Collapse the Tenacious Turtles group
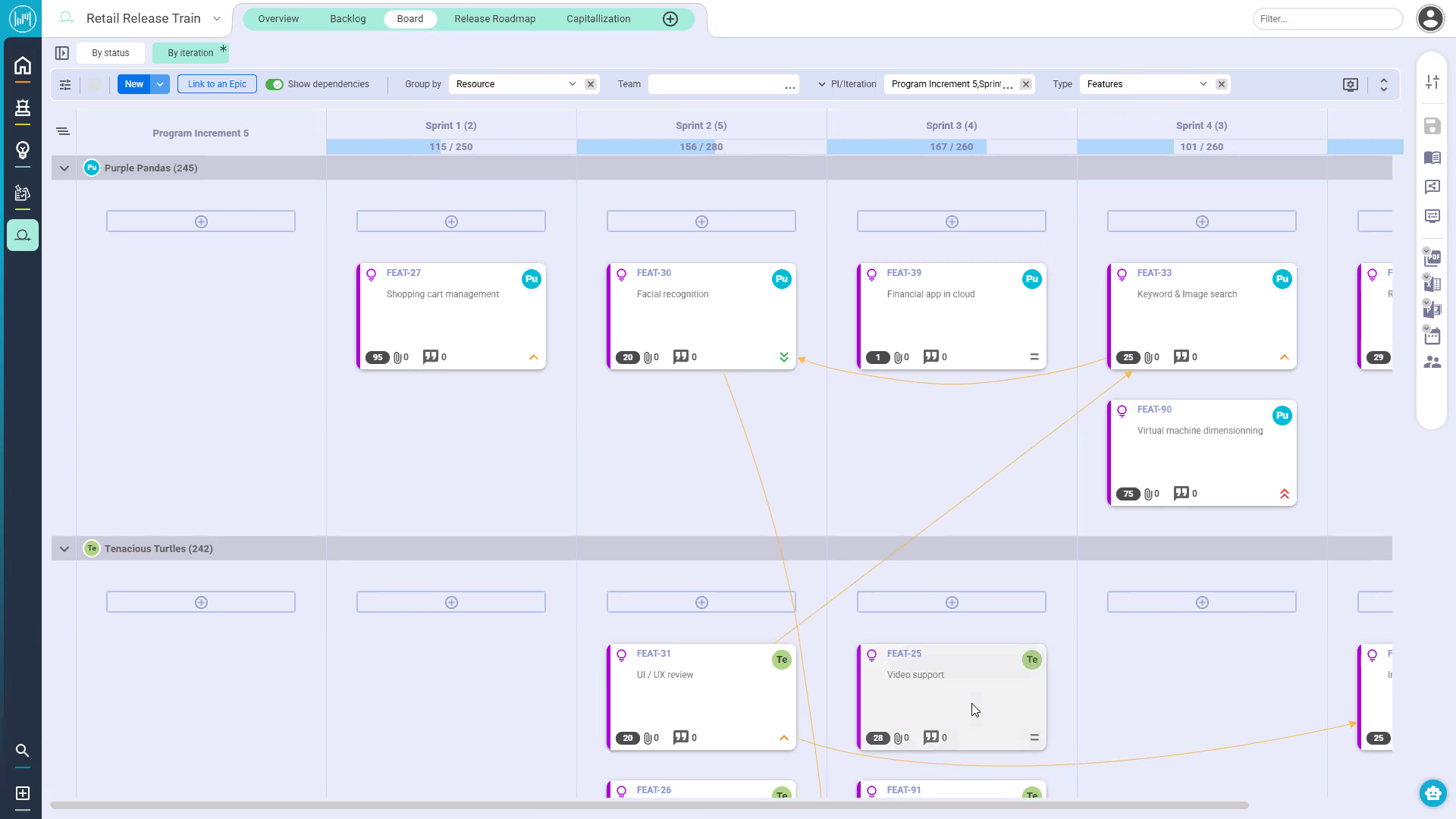 click(64, 549)
